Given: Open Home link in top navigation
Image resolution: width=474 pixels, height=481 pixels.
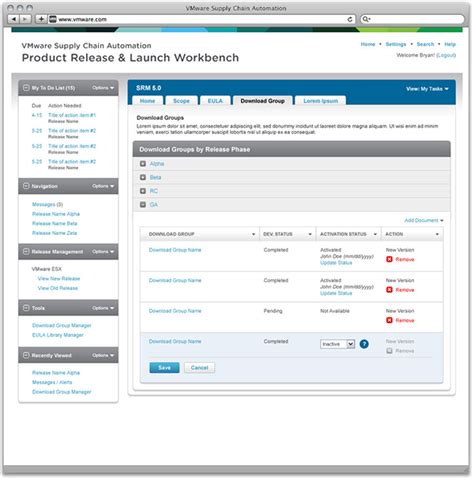Looking at the screenshot, I should [368, 44].
